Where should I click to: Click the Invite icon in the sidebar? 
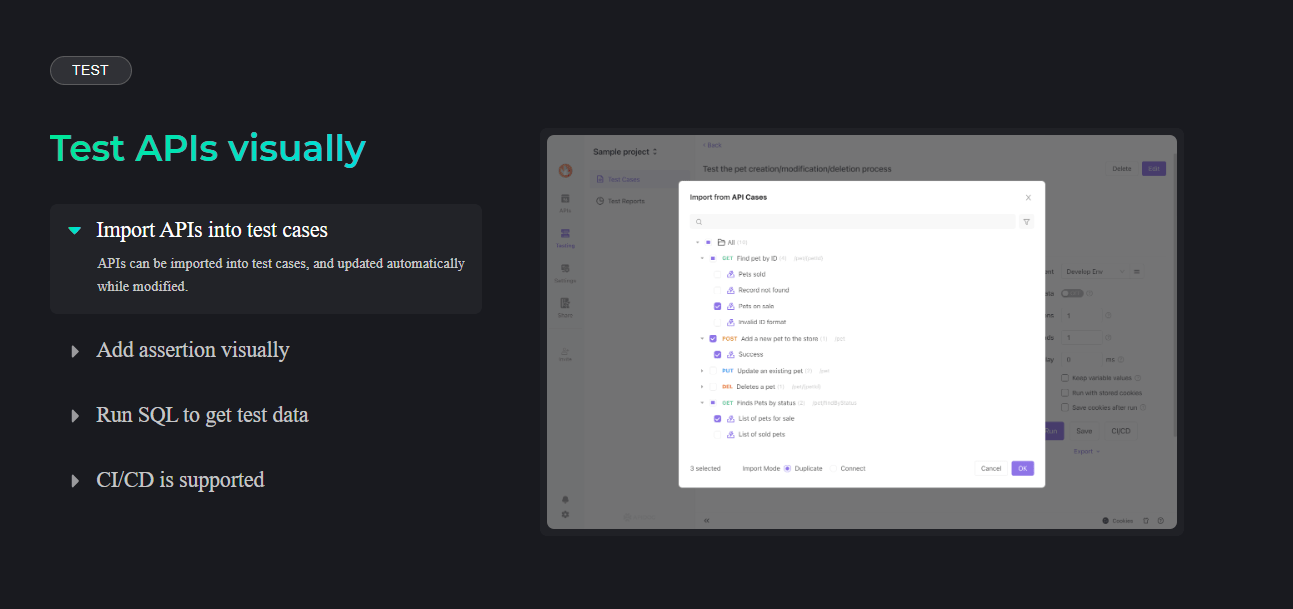[x=565, y=352]
